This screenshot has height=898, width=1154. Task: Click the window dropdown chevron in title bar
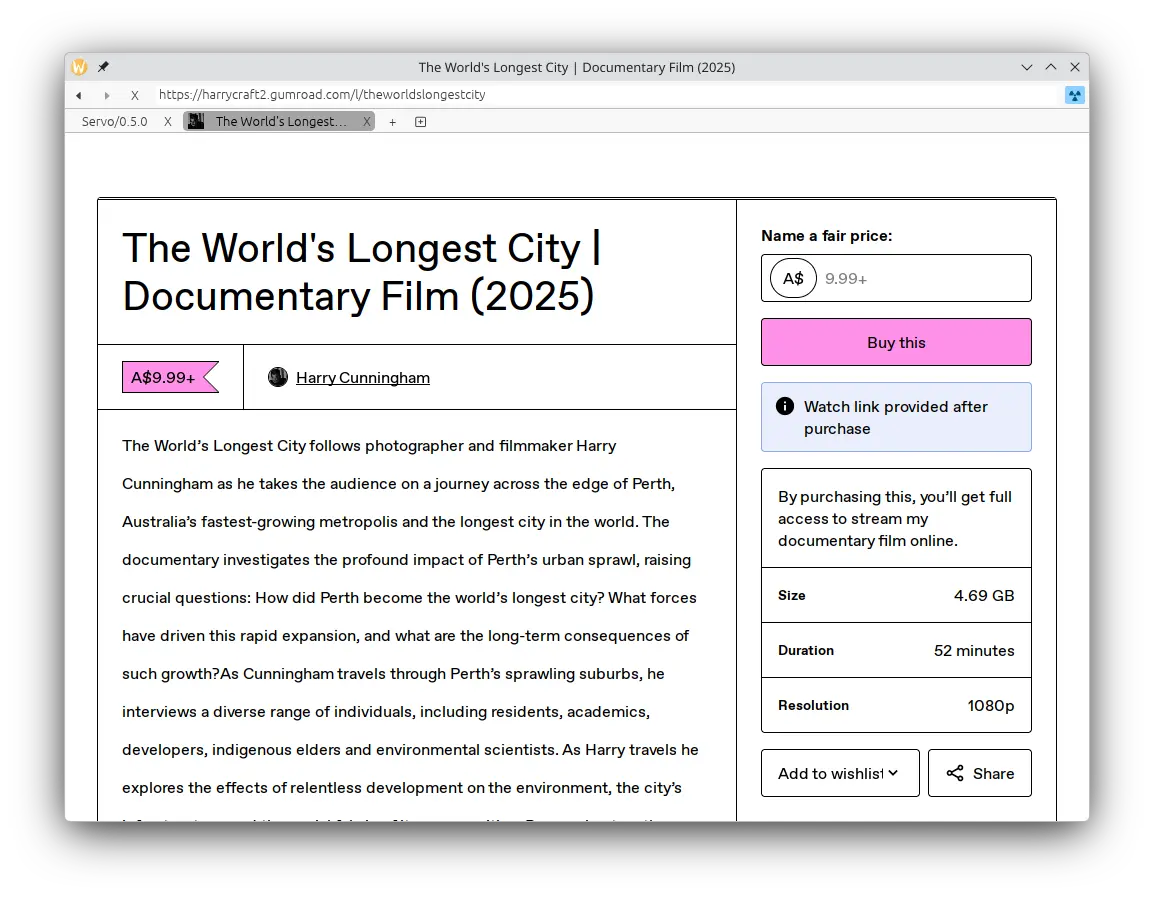(x=1027, y=67)
